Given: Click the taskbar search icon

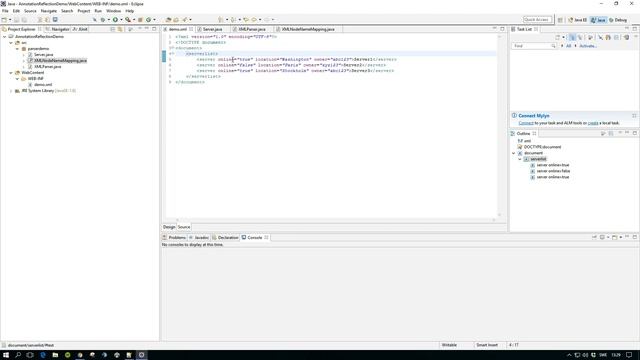Looking at the screenshot, I should tap(18, 355).
